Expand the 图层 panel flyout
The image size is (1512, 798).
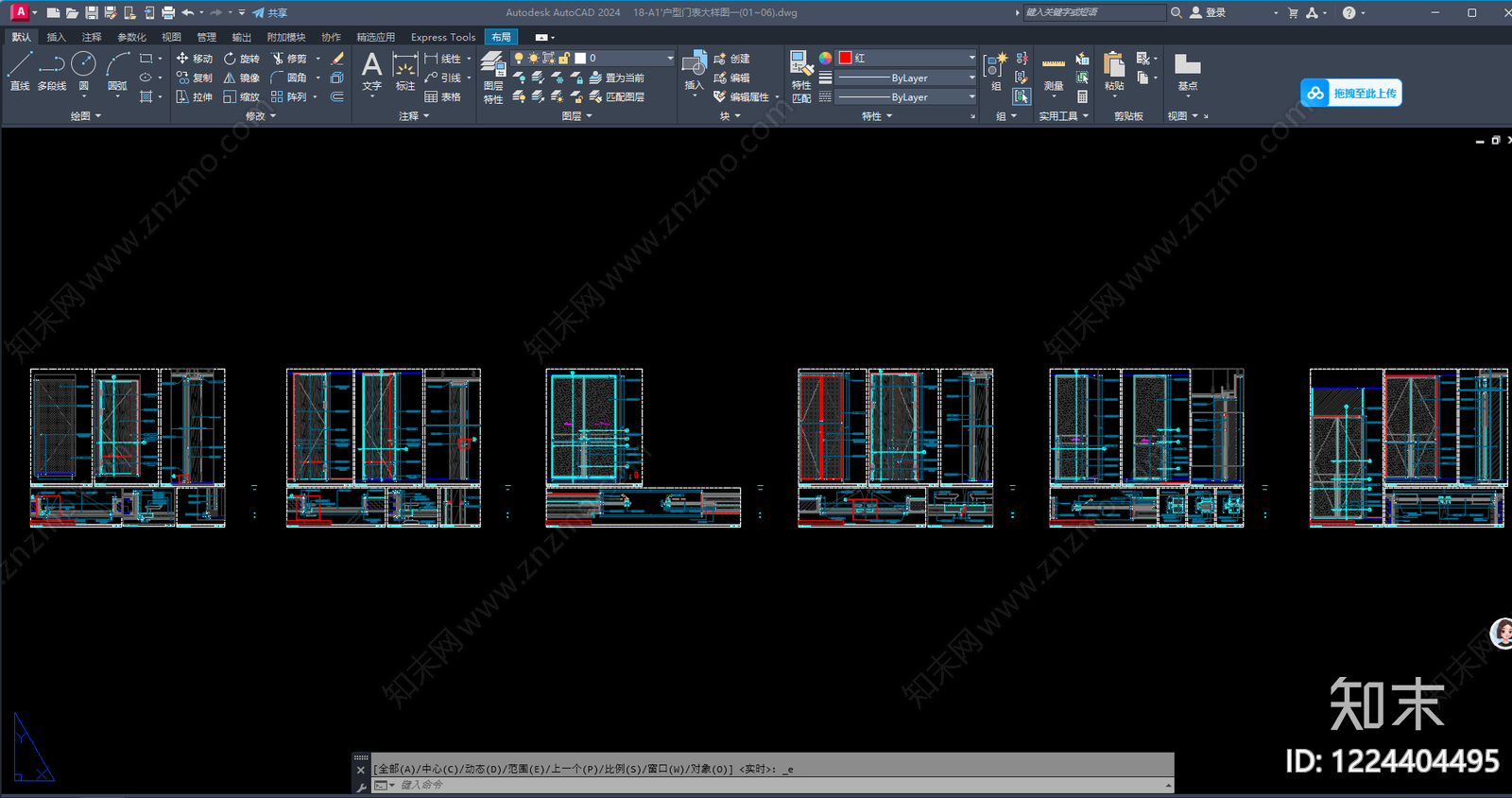pos(576,116)
